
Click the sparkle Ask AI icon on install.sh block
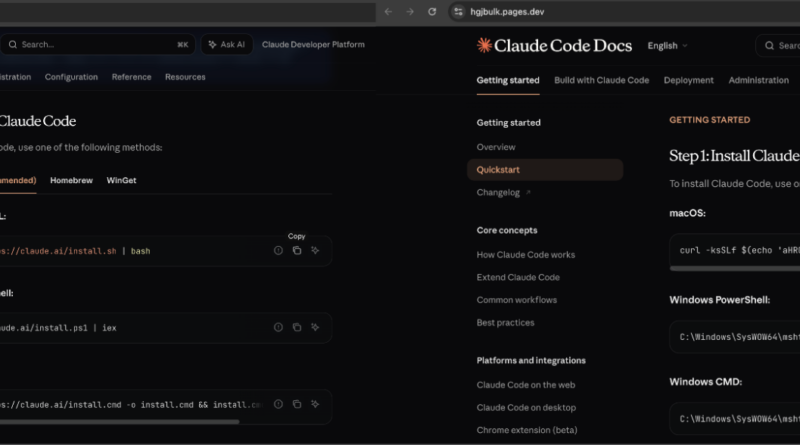click(x=315, y=250)
